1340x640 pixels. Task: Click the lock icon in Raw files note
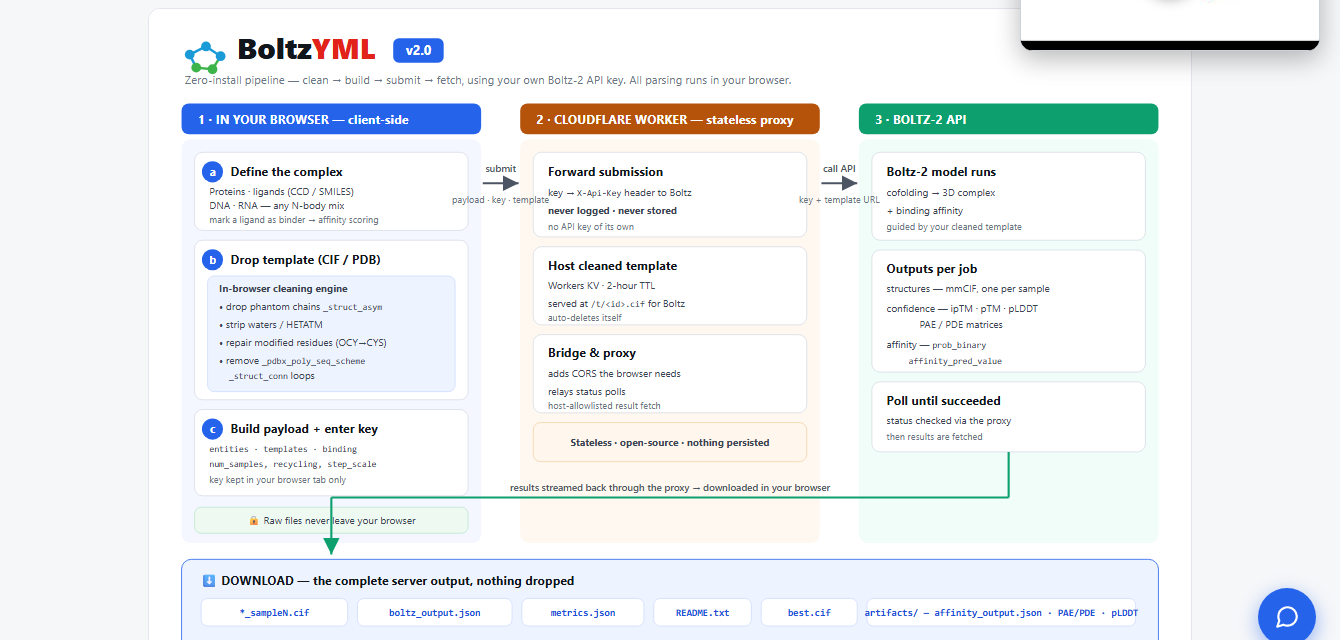click(x=254, y=521)
